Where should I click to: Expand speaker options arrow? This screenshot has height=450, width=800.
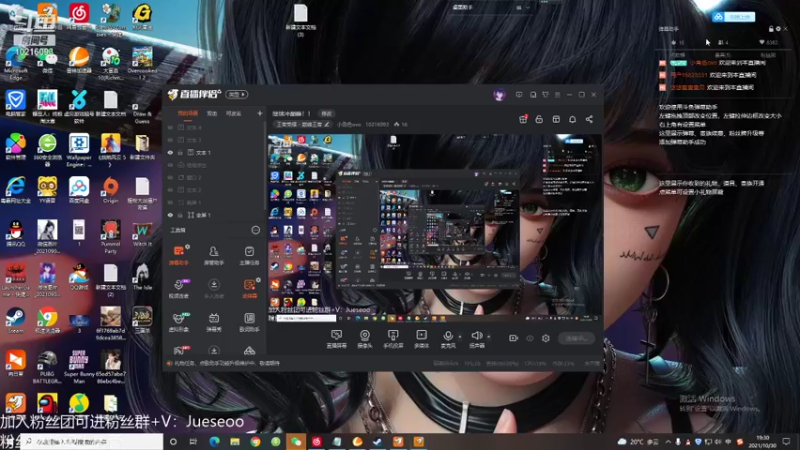488,336
